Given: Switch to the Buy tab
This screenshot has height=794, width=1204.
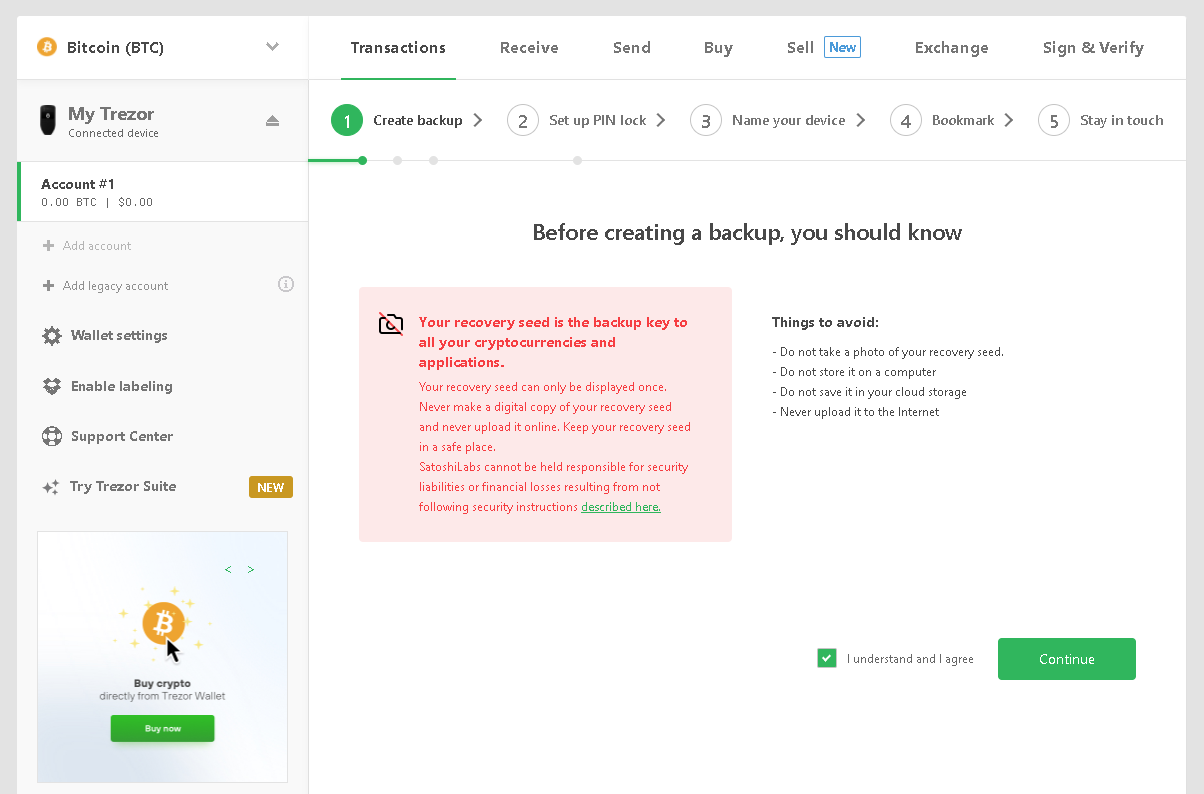Looking at the screenshot, I should pyautogui.click(x=718, y=47).
